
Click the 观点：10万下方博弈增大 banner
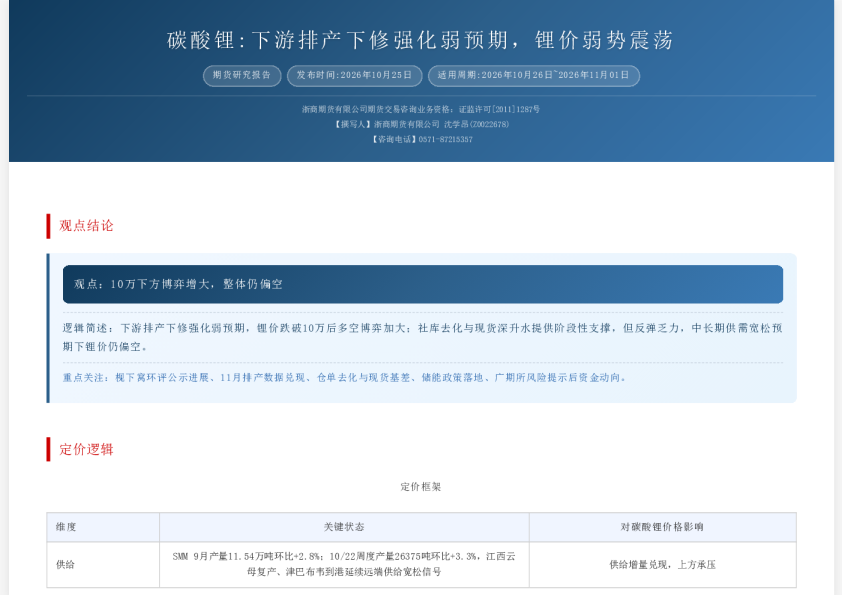tap(423, 284)
